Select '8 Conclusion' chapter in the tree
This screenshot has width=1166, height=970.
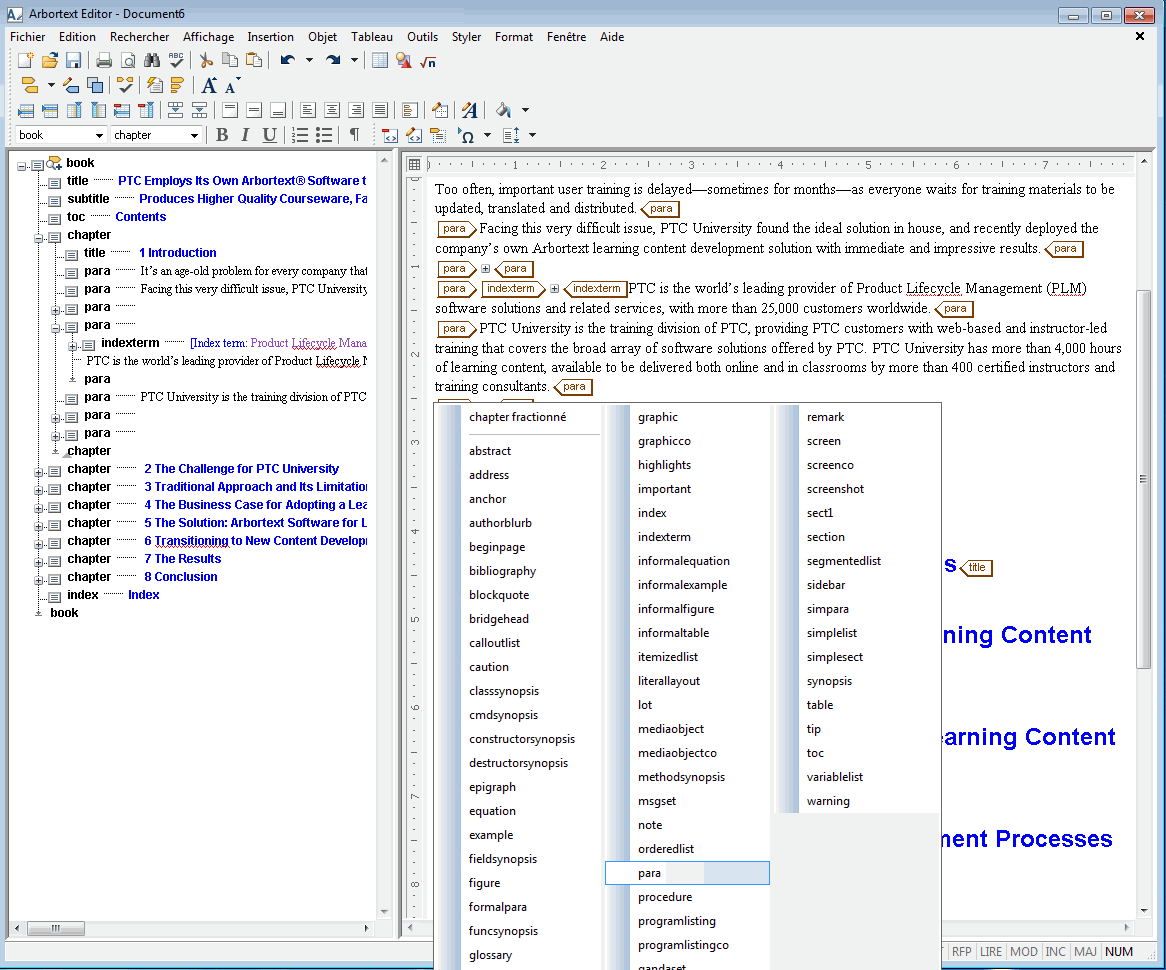click(x=181, y=576)
